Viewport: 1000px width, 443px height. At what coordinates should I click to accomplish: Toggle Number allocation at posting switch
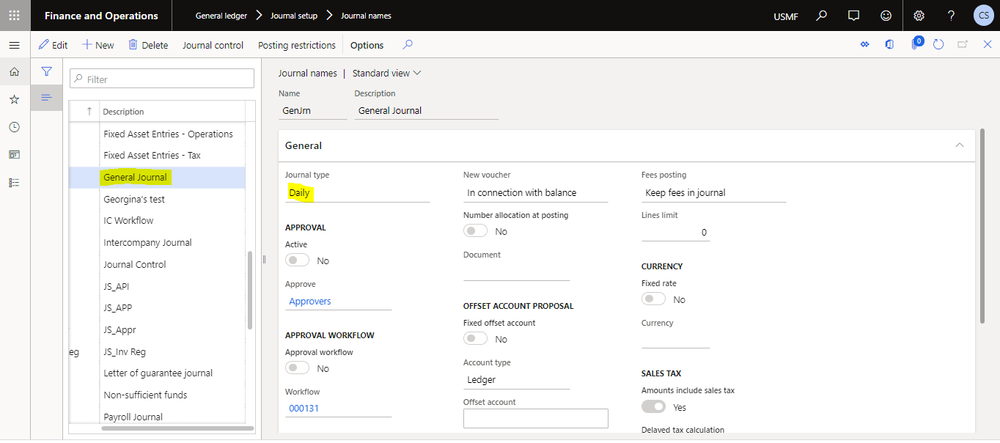[x=476, y=231]
